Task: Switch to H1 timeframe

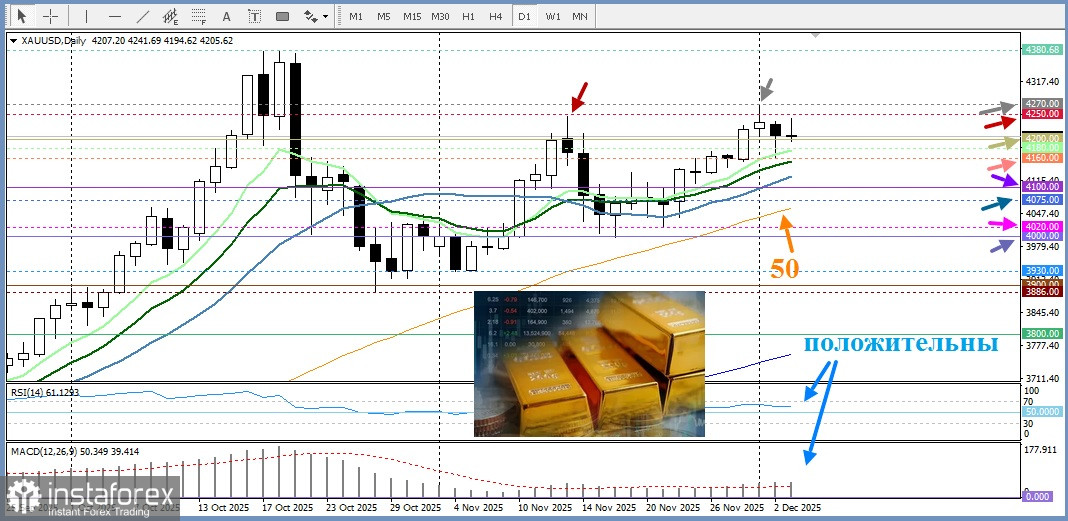Action: click(x=468, y=16)
